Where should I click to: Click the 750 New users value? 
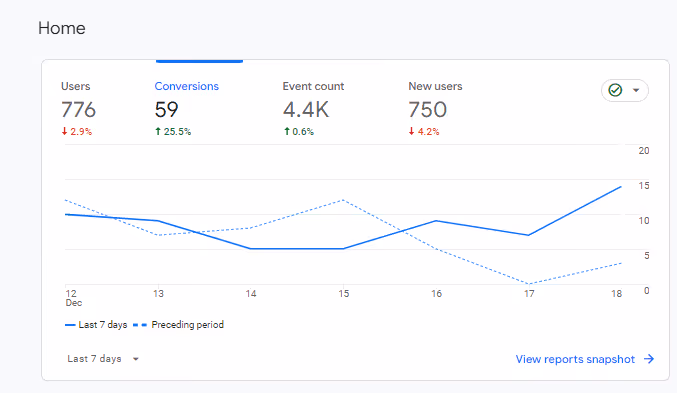point(427,110)
